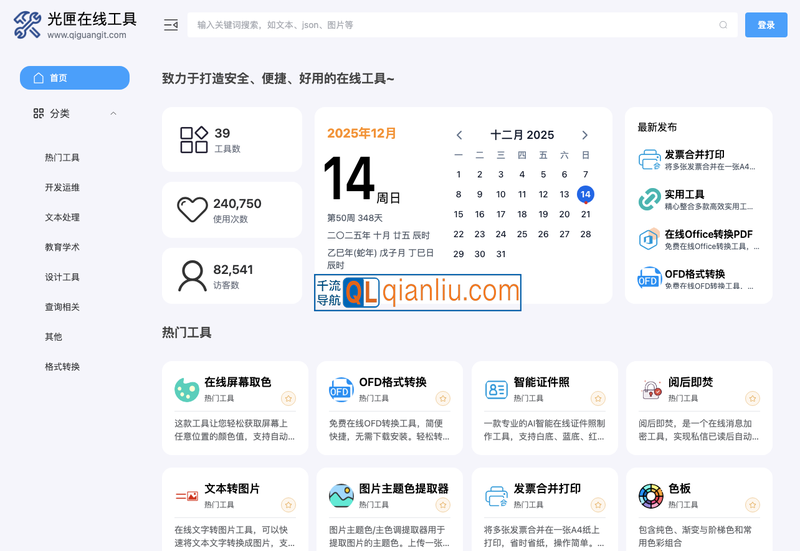The image size is (800, 551).
Task: Click the search magnifier icon
Action: point(723,25)
